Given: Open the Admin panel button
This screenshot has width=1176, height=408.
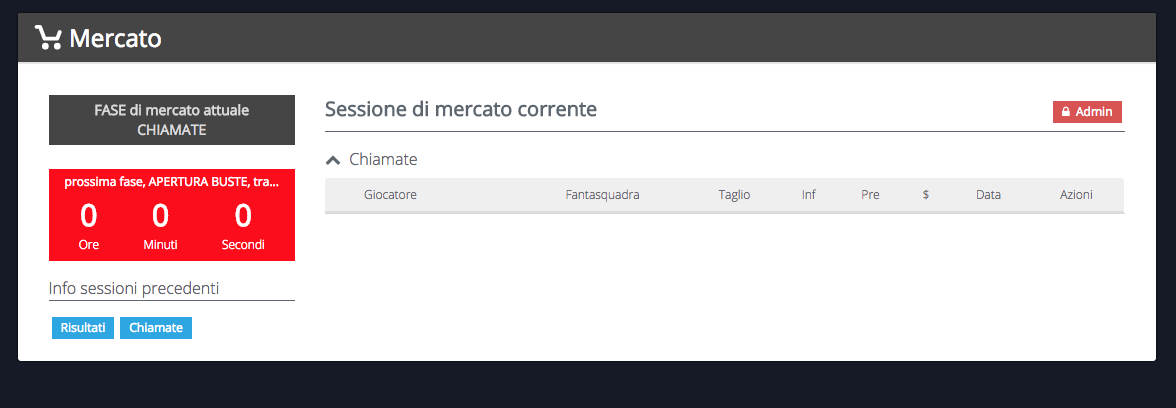Looking at the screenshot, I should (1087, 112).
